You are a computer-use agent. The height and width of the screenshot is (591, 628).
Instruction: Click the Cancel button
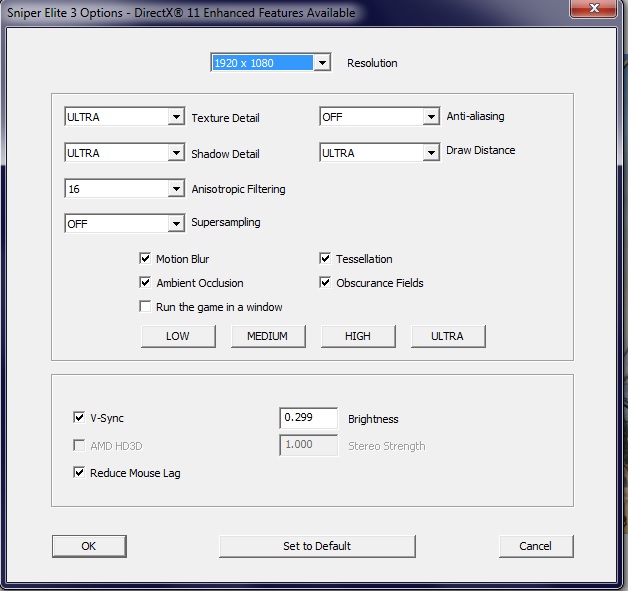[536, 546]
